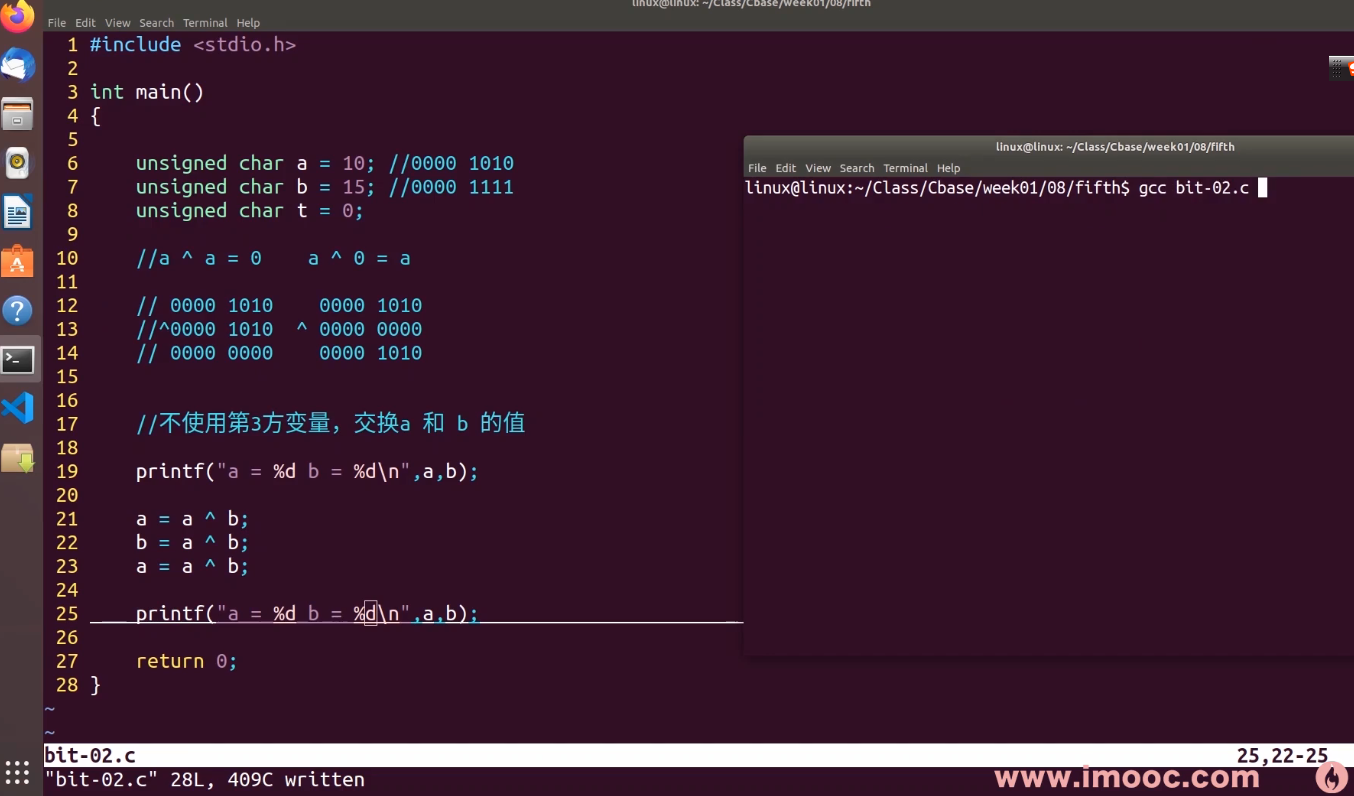Launch Rhythmbox music player from dock
Viewport: 1354px width, 796px height.
[18, 163]
